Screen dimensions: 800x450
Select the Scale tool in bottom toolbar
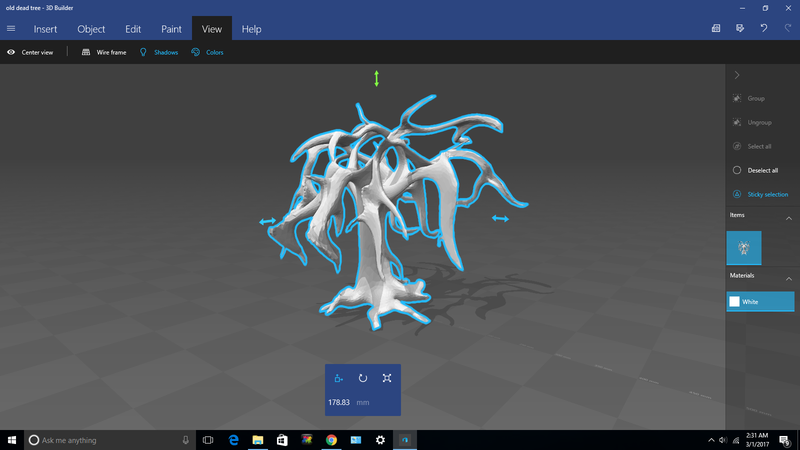387,378
